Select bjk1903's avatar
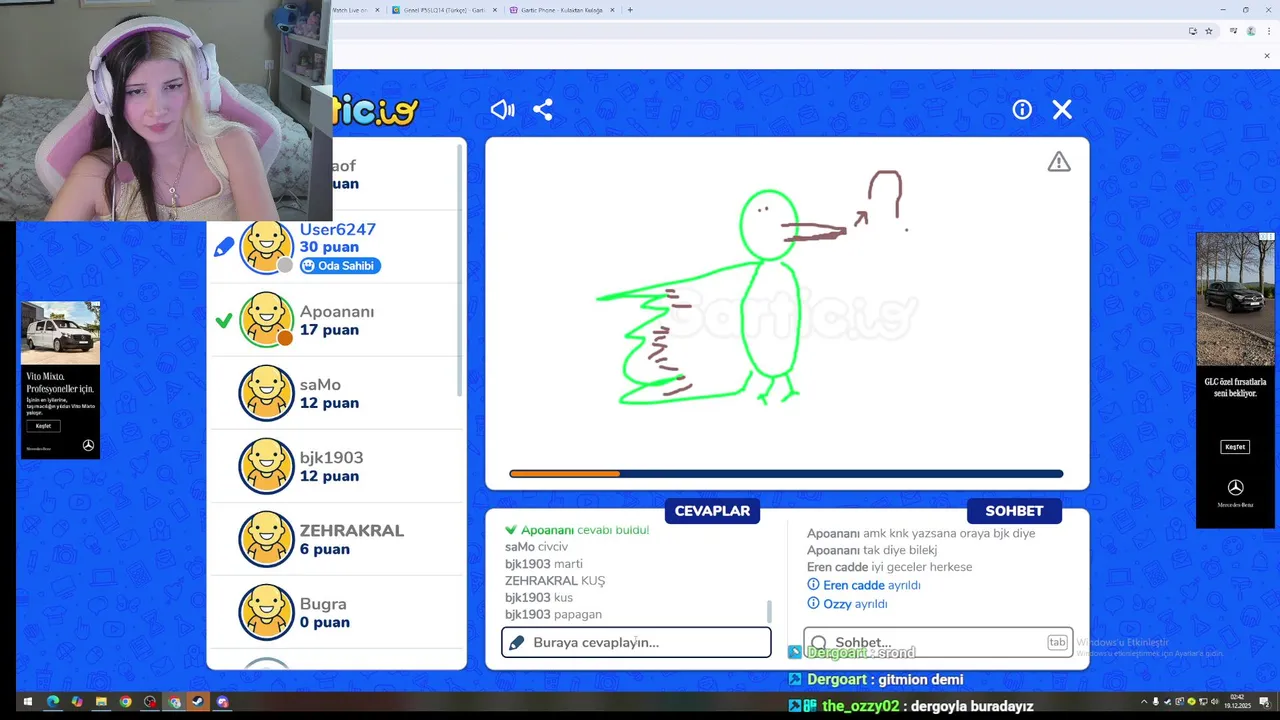 266,466
